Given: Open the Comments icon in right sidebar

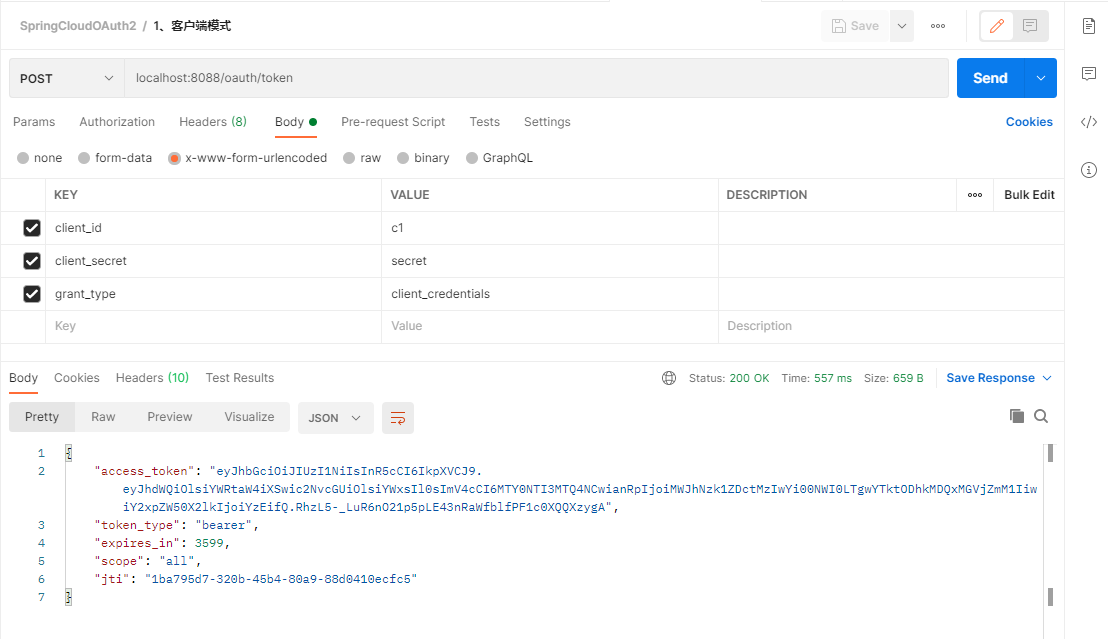Looking at the screenshot, I should pos(1089,74).
